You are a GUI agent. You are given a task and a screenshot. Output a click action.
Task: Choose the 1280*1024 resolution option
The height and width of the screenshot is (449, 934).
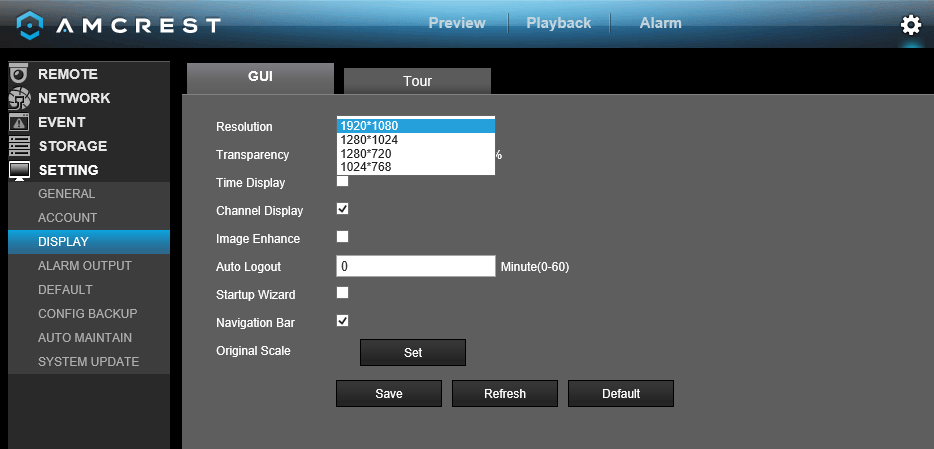pos(416,140)
